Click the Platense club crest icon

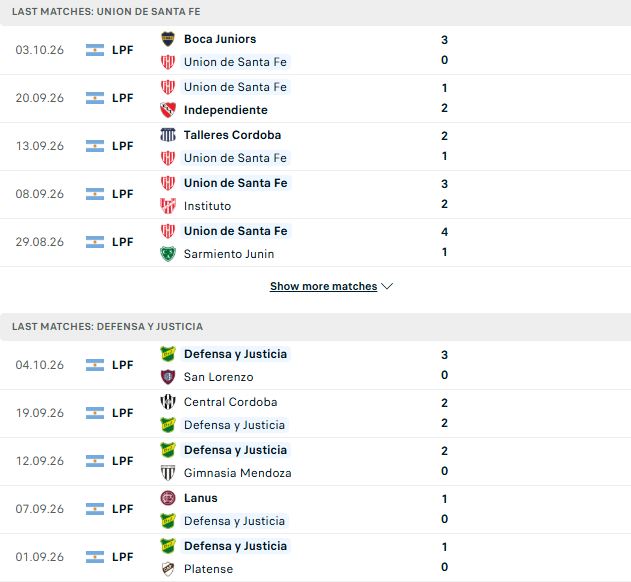click(168, 569)
